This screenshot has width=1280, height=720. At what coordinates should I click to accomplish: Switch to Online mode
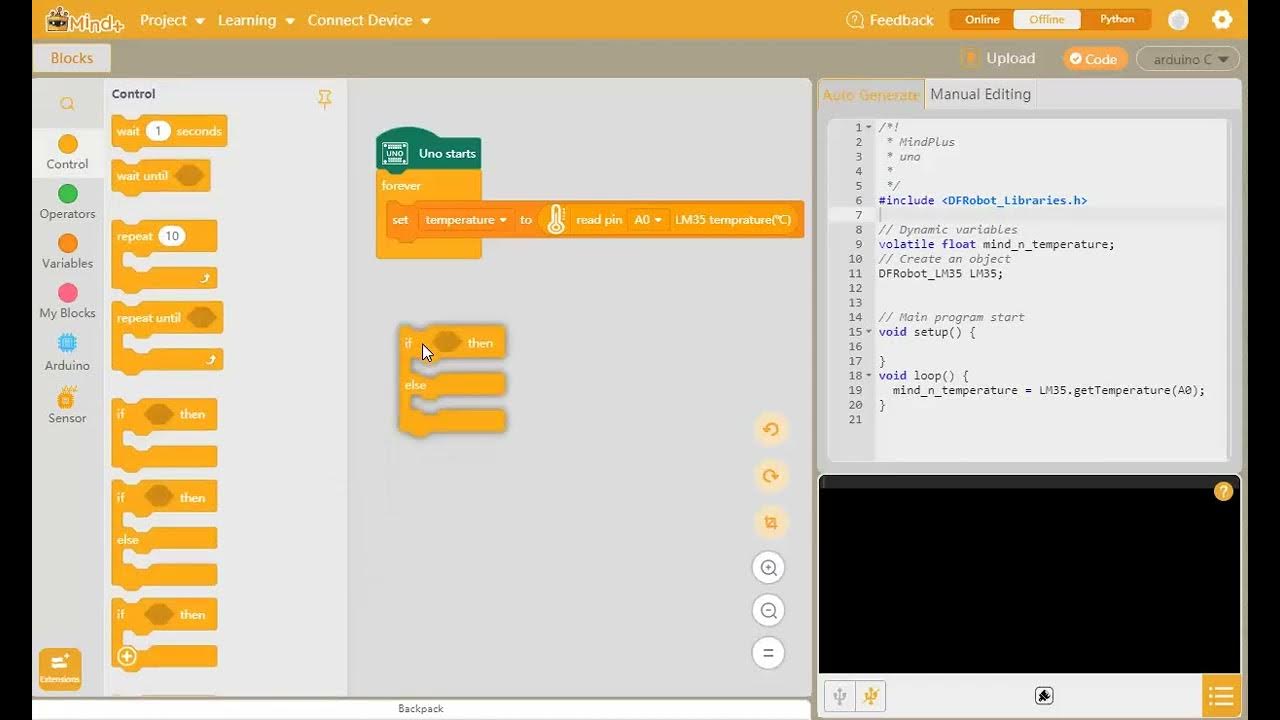point(982,20)
